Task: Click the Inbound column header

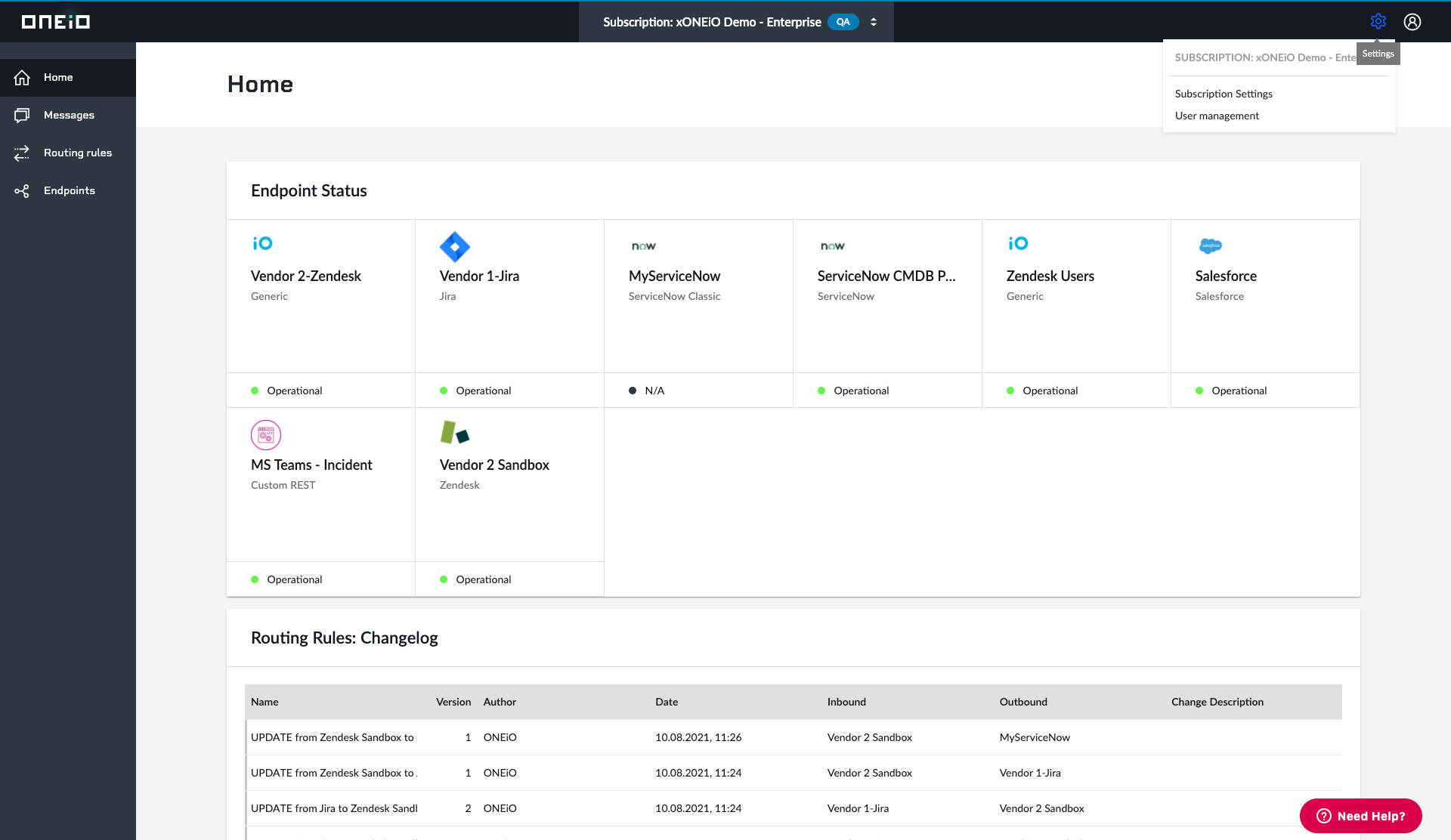Action: [x=846, y=702]
